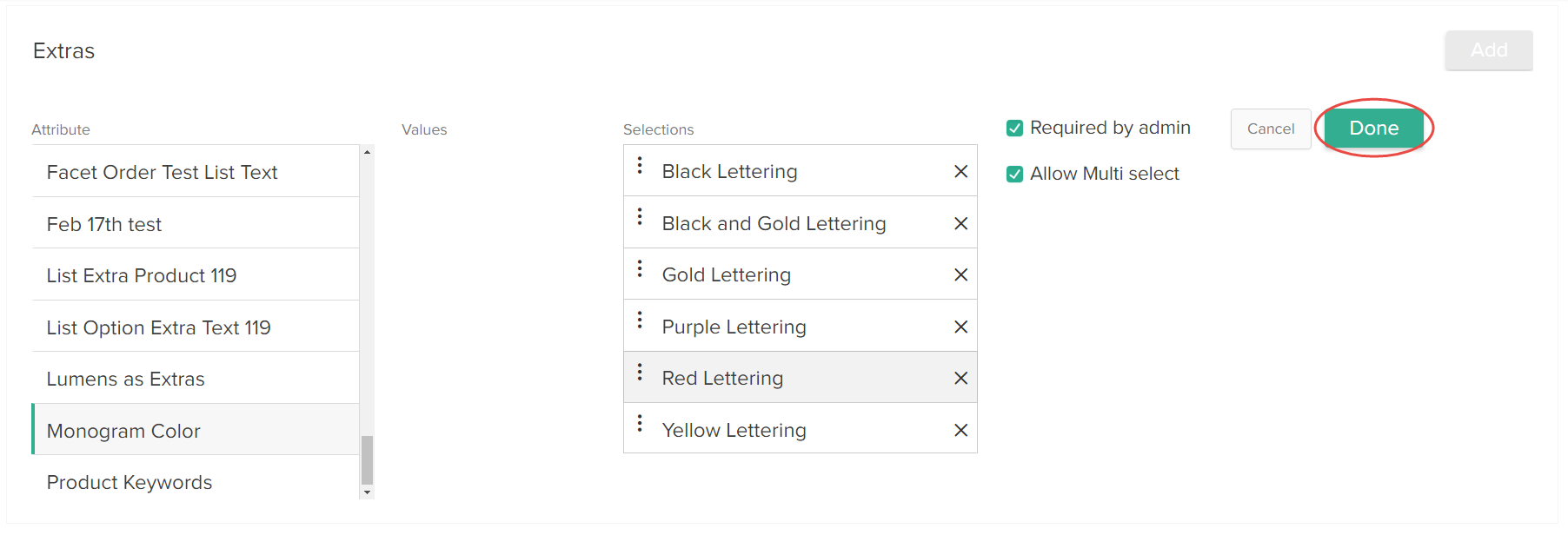This screenshot has width=1568, height=535.
Task: Uncheck the Required by admin checkbox
Action: (1014, 127)
